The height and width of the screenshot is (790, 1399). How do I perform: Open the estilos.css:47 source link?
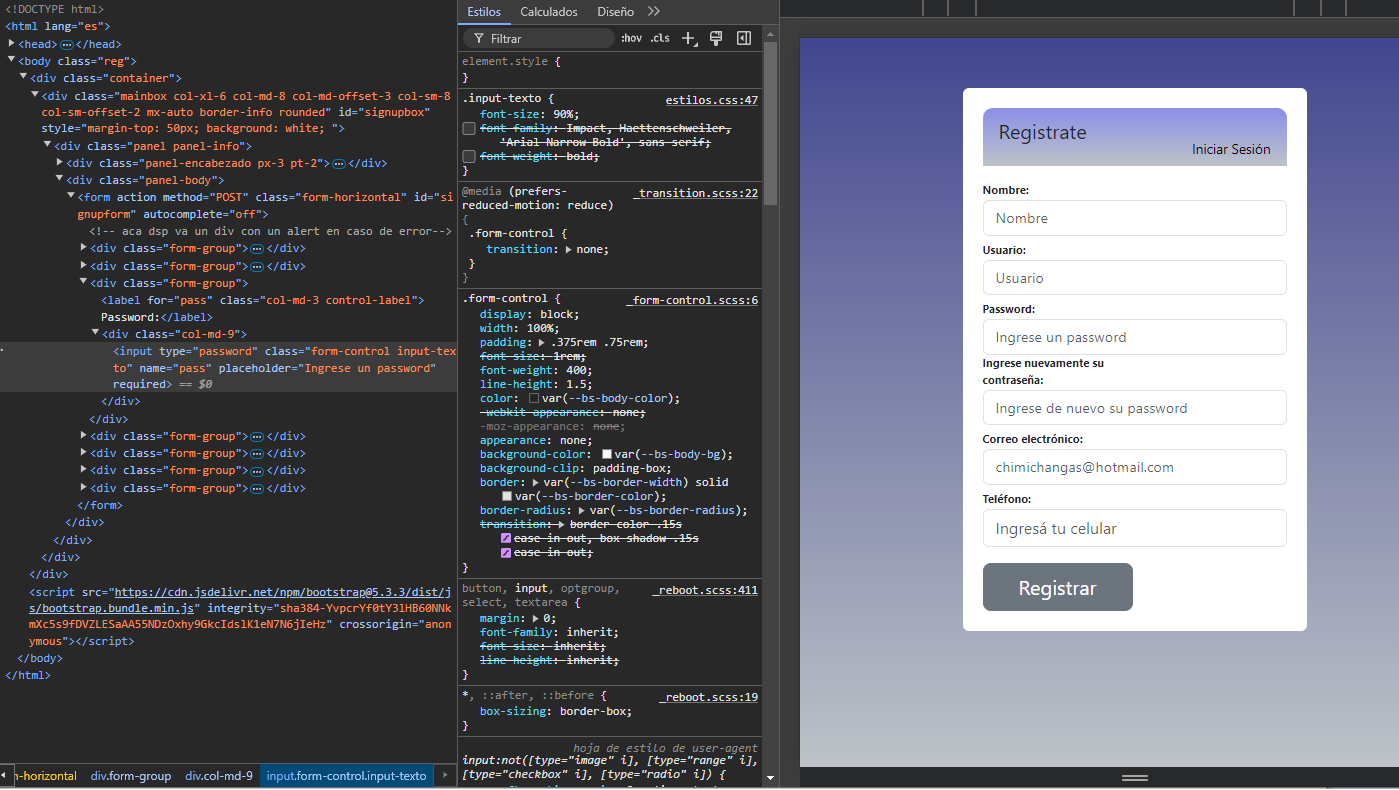point(711,100)
